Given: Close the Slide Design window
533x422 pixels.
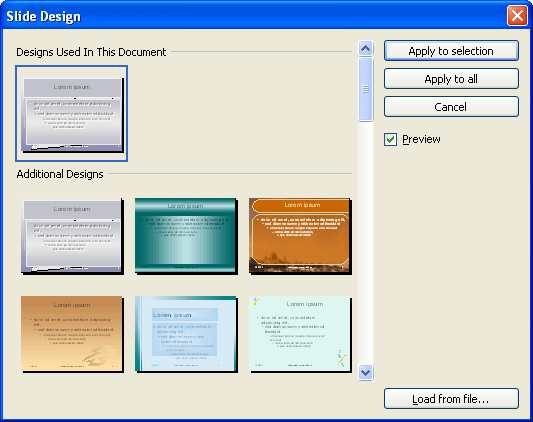Looking at the screenshot, I should [517, 16].
